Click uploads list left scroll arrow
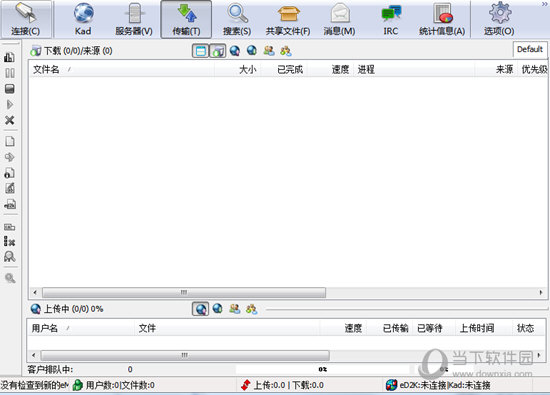The height and width of the screenshot is (395, 550). coord(33,355)
